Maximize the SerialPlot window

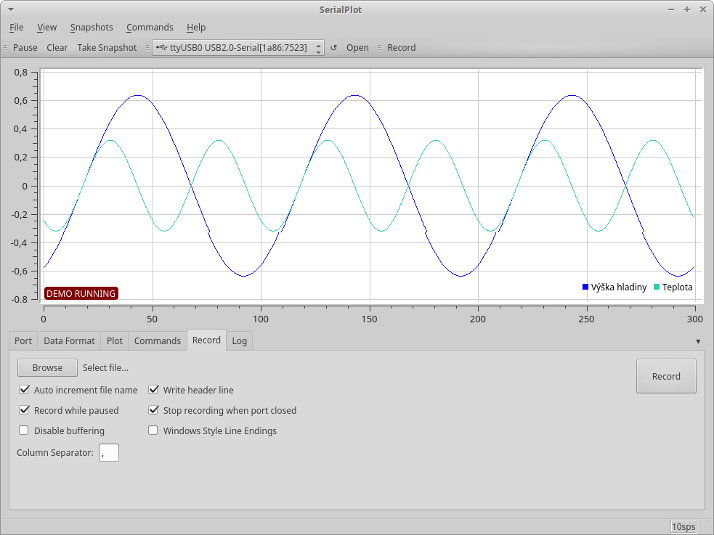pyautogui.click(x=687, y=9)
